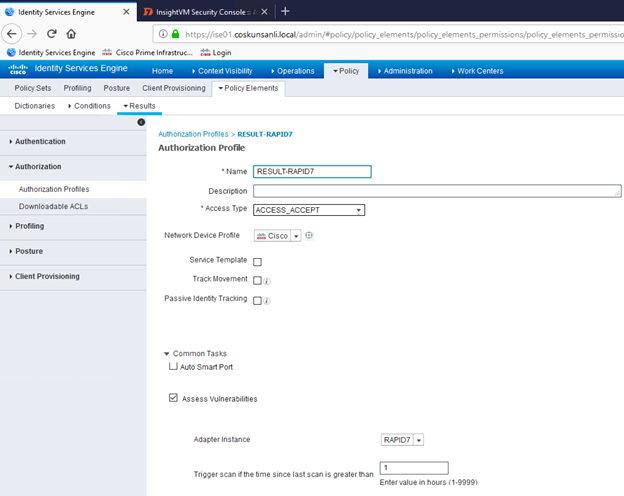Uncheck the Assess Vulnerabilities checkbox

(x=173, y=398)
